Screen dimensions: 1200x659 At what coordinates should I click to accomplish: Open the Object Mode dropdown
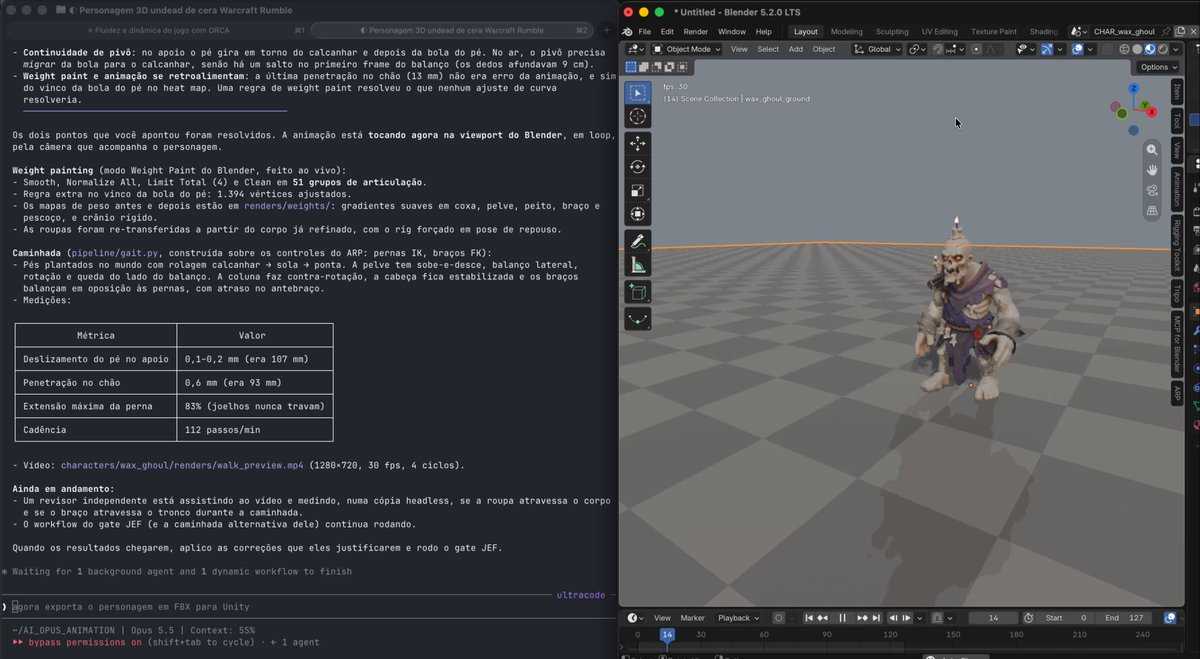tap(686, 49)
